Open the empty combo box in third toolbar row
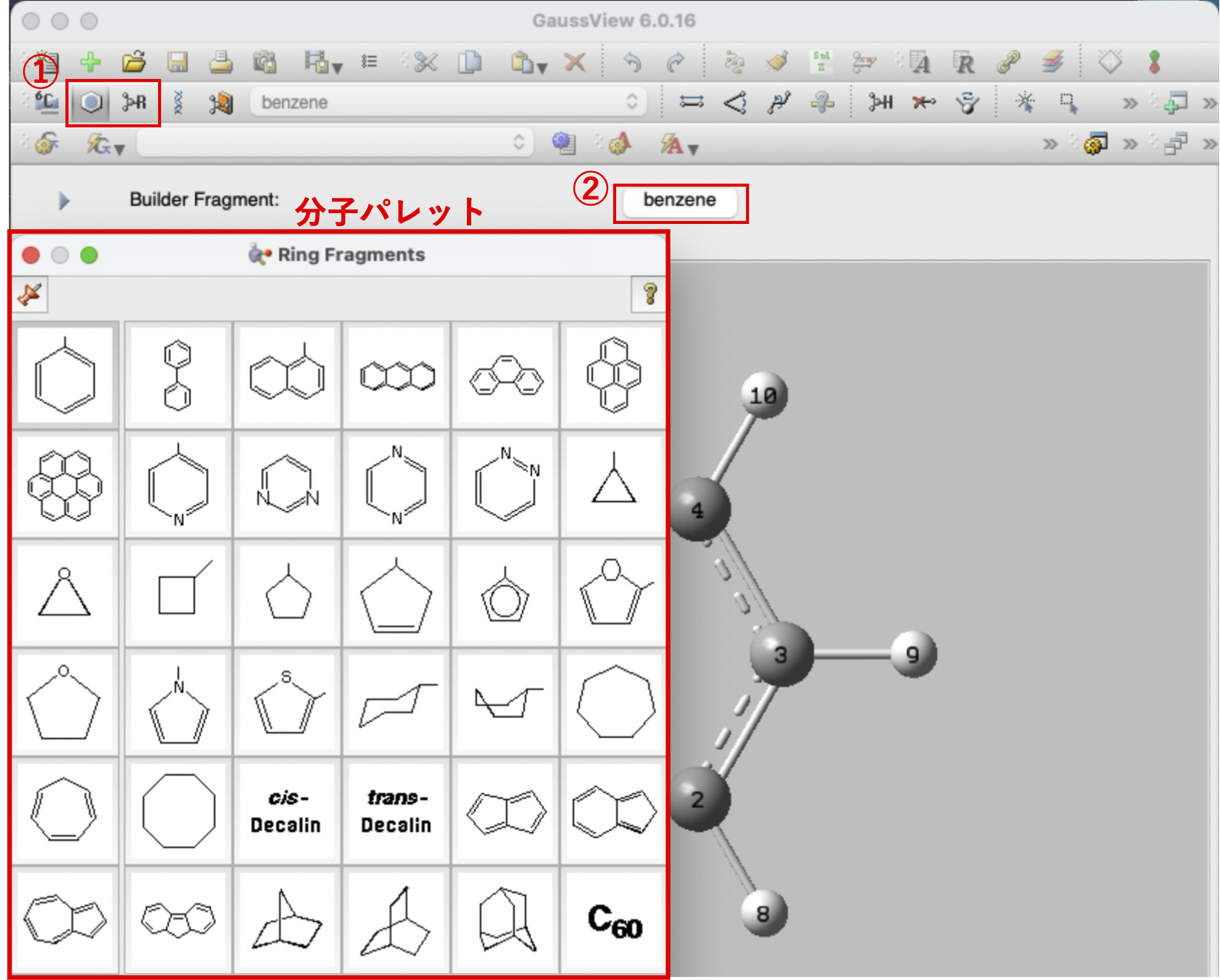Image resolution: width=1220 pixels, height=980 pixels. (334, 142)
